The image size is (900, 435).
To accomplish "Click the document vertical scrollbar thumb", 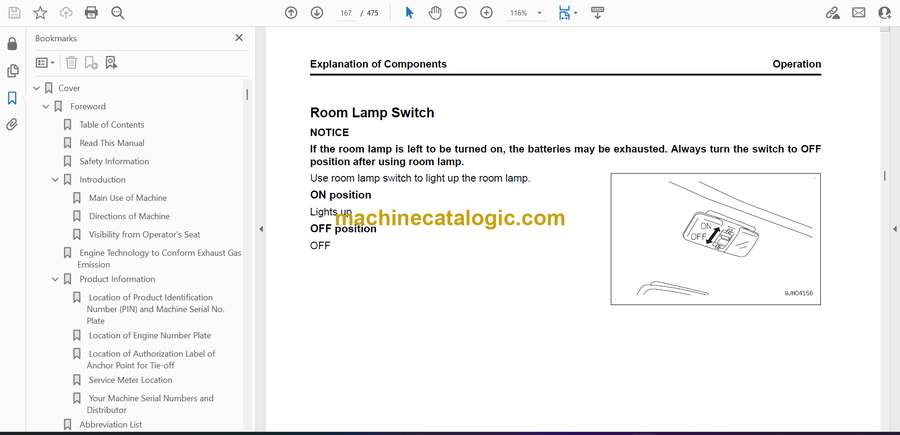I will 885,176.
